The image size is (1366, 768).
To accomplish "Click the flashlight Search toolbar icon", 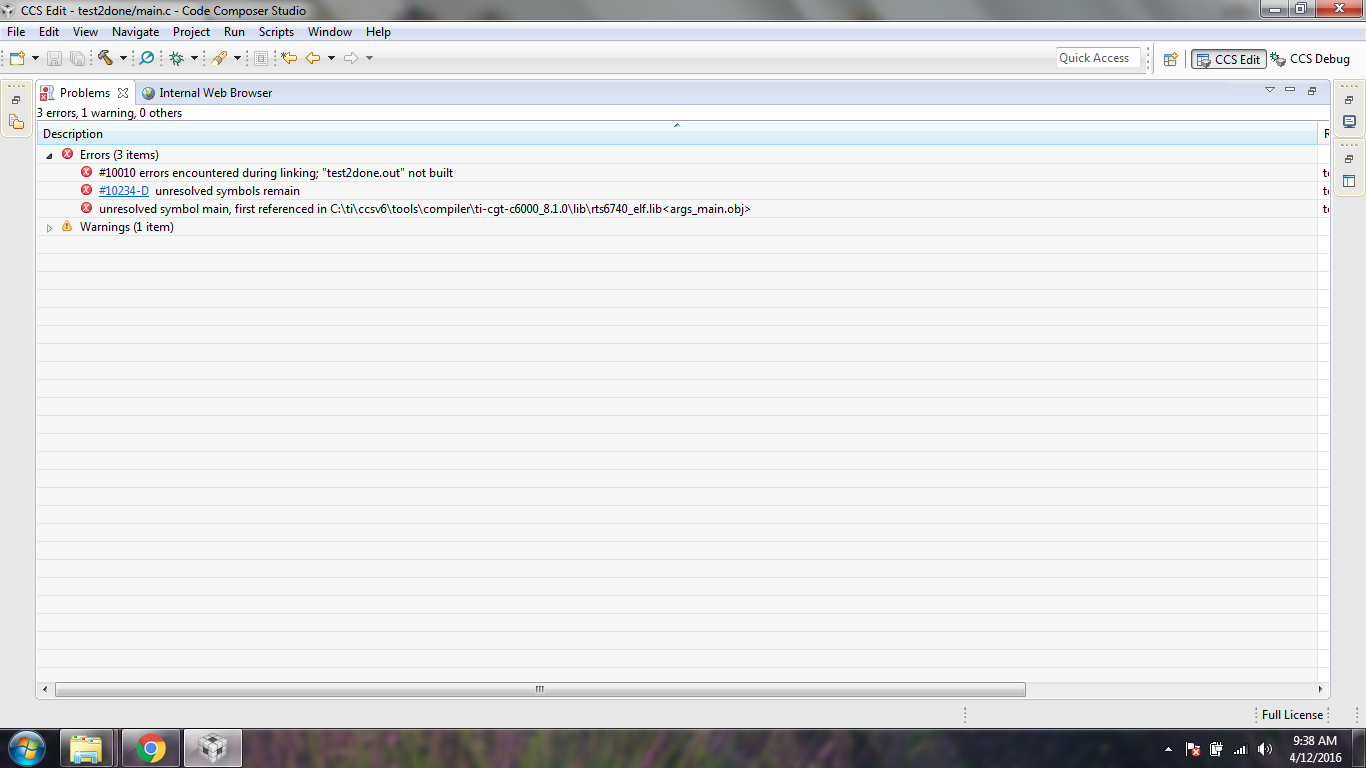I will pyautogui.click(x=219, y=58).
